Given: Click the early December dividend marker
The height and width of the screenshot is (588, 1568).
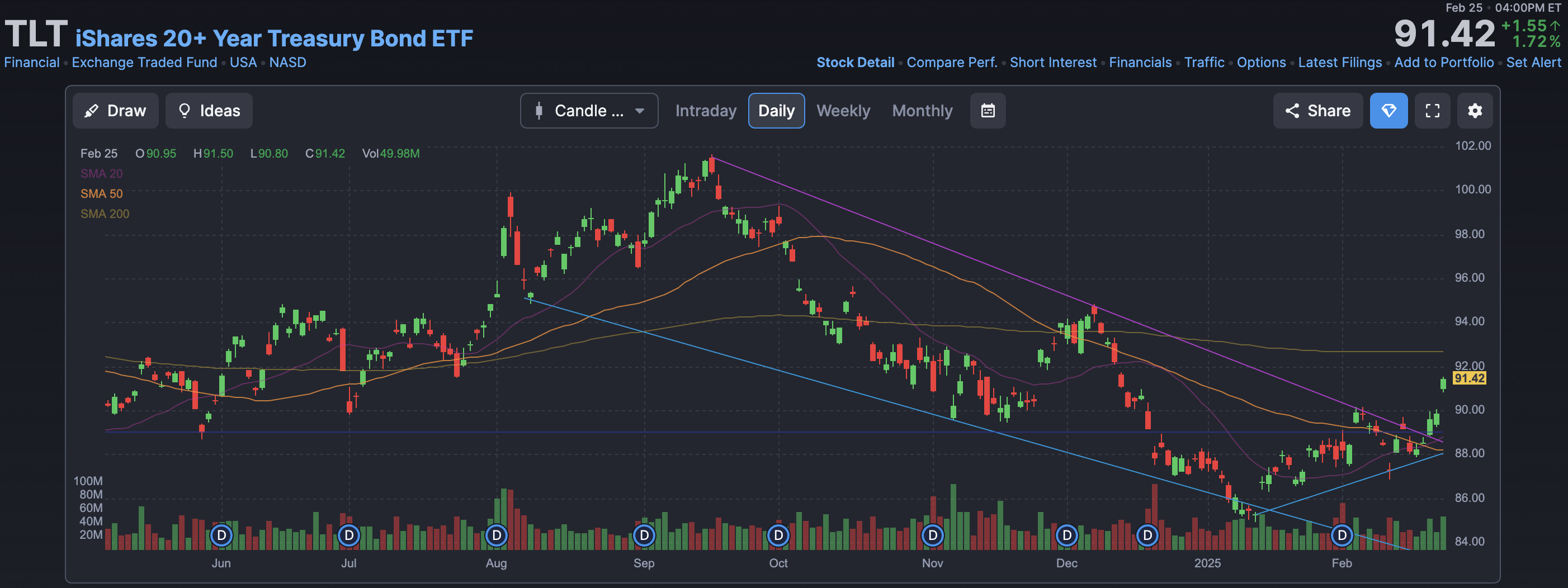Looking at the screenshot, I should pyautogui.click(x=1066, y=535).
